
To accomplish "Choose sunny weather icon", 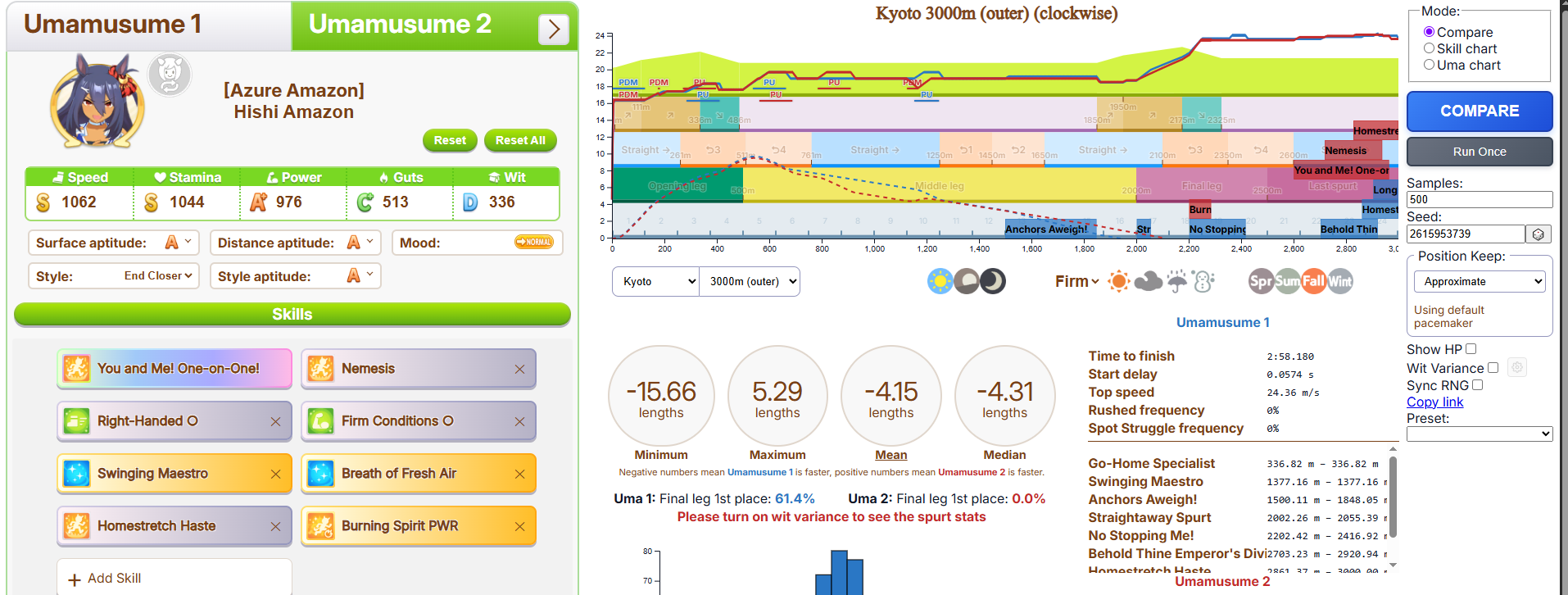I will [1118, 282].
